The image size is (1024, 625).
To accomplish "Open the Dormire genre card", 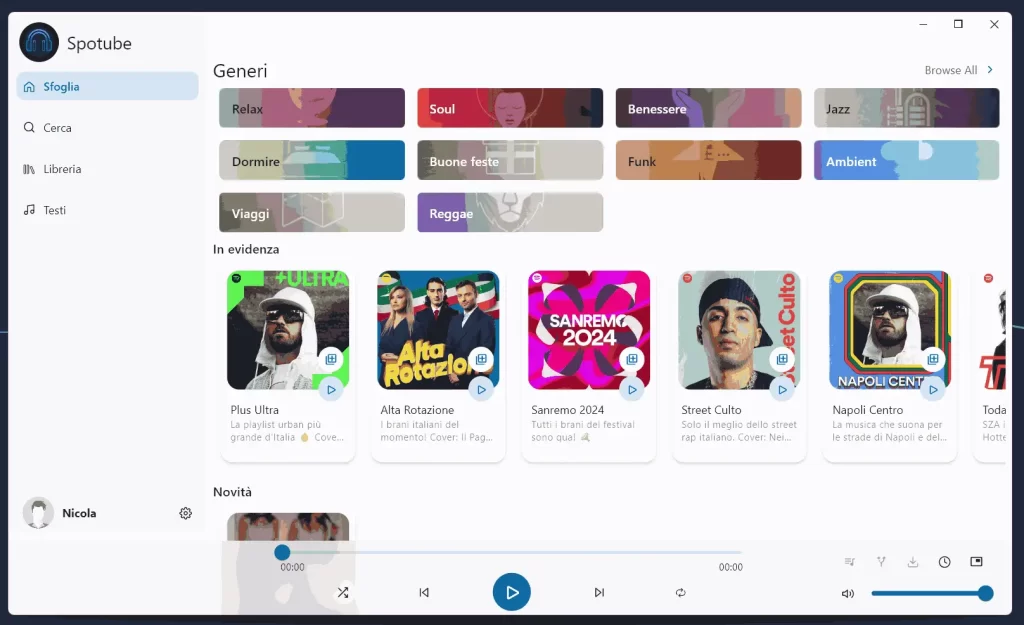I will tap(312, 160).
